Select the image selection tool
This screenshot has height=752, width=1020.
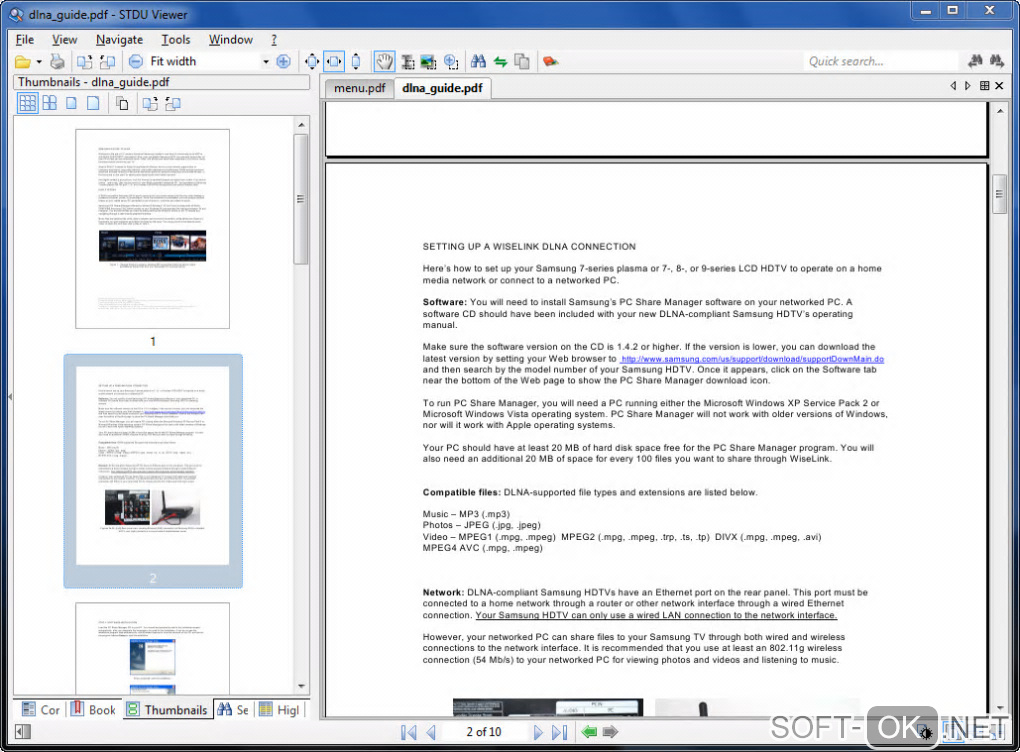pos(429,62)
